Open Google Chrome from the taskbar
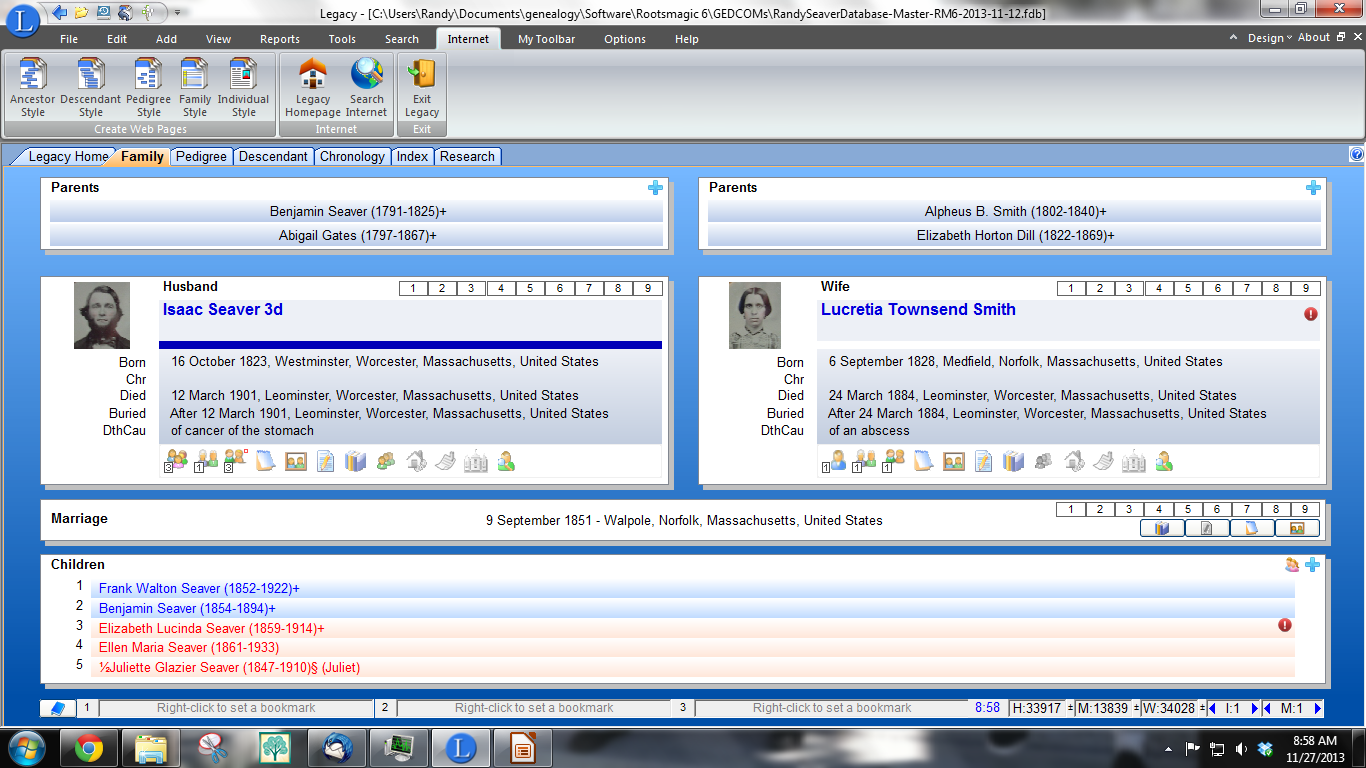This screenshot has height=768, width=1366. (88, 748)
